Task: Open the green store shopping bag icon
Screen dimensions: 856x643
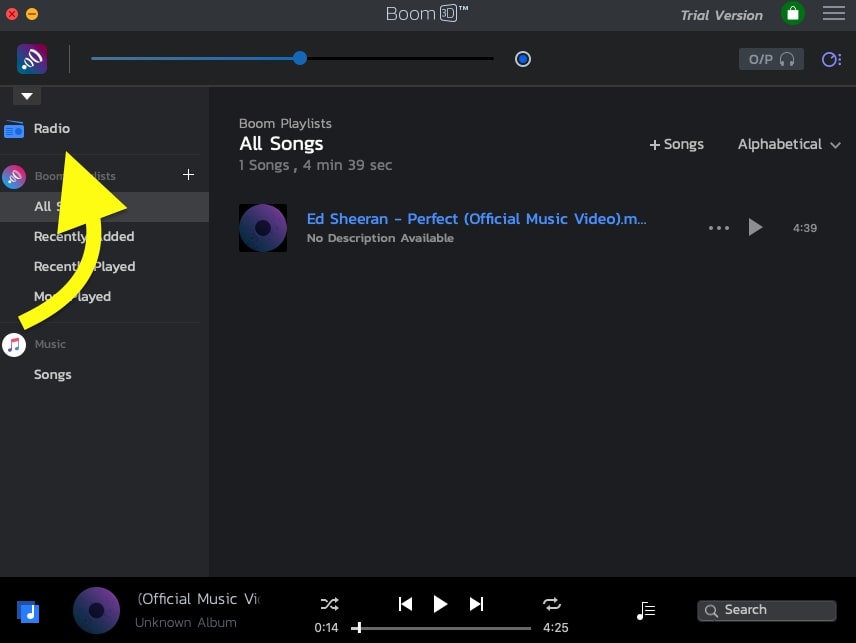Action: pyautogui.click(x=792, y=14)
